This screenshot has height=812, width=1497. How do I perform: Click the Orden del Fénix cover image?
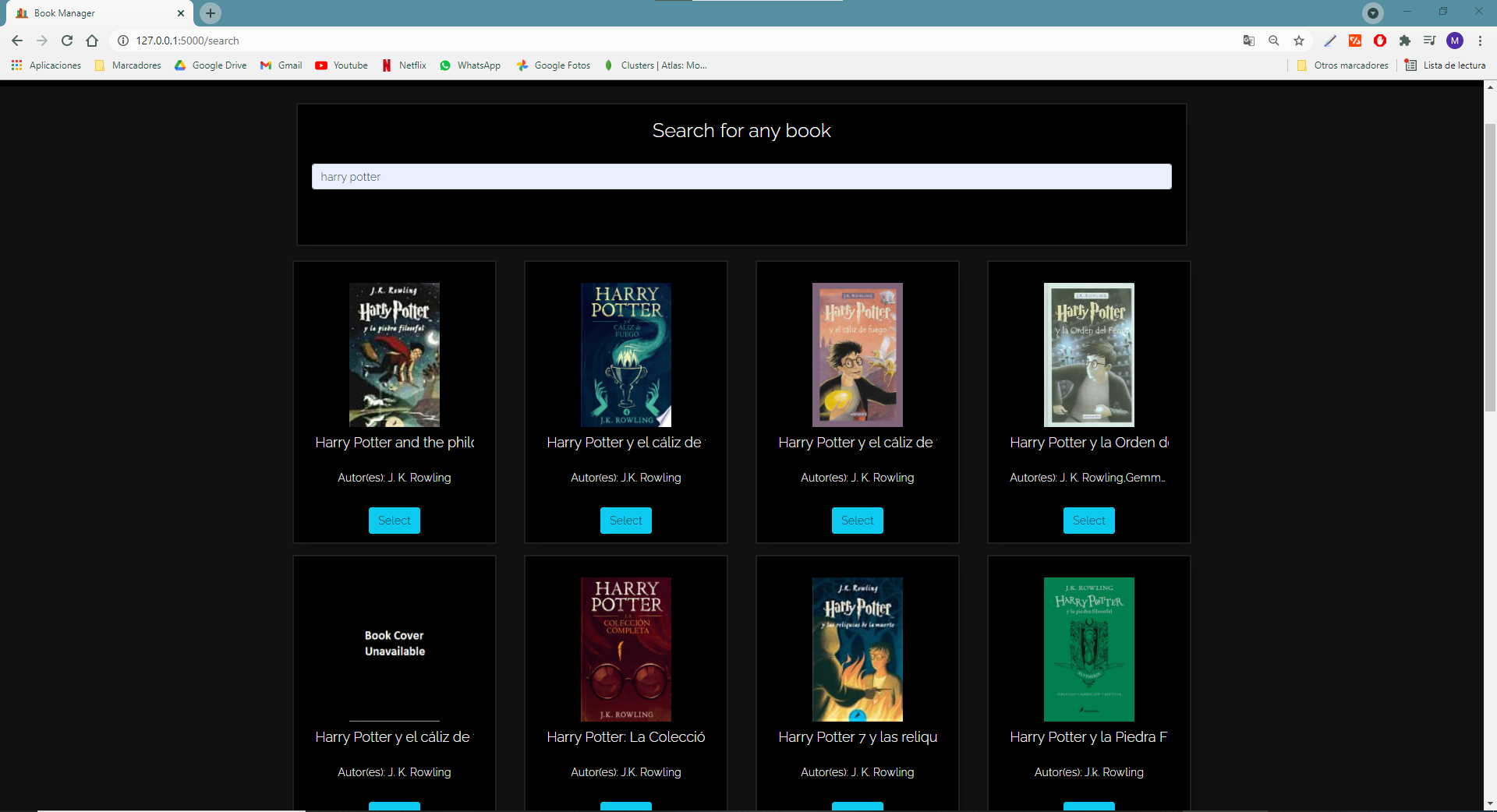coord(1089,355)
